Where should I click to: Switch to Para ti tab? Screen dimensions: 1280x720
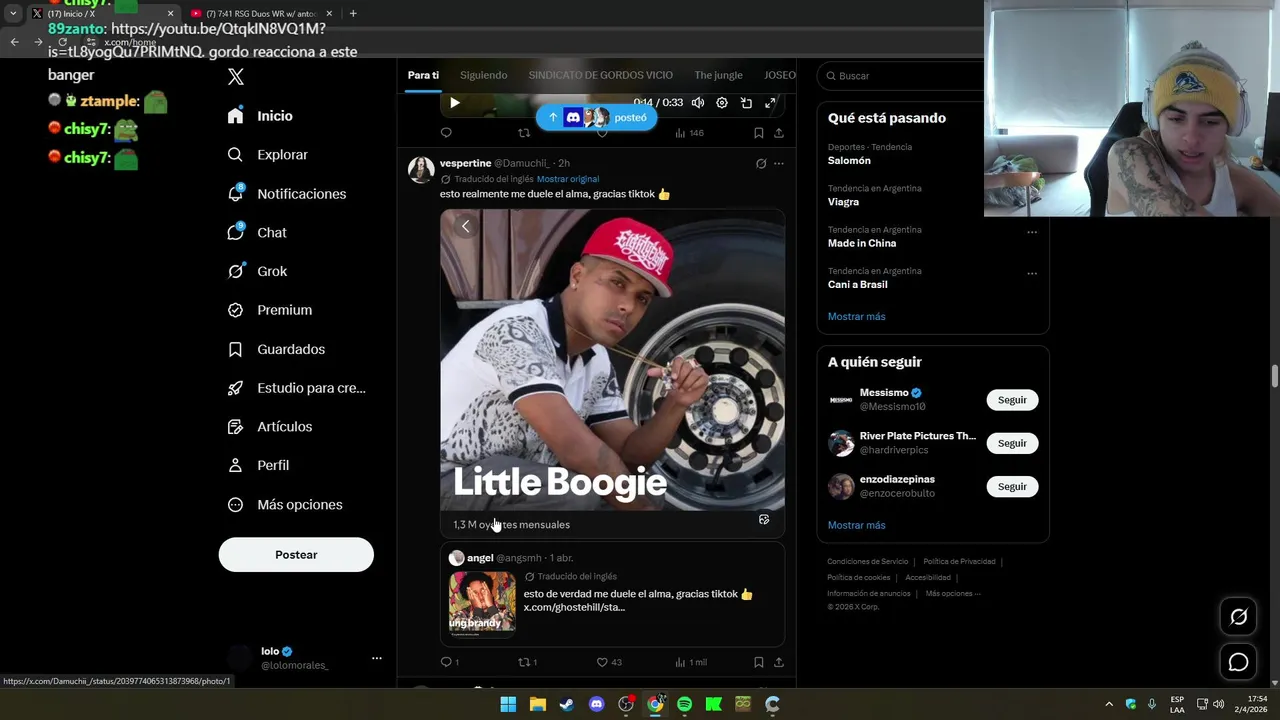click(x=423, y=75)
